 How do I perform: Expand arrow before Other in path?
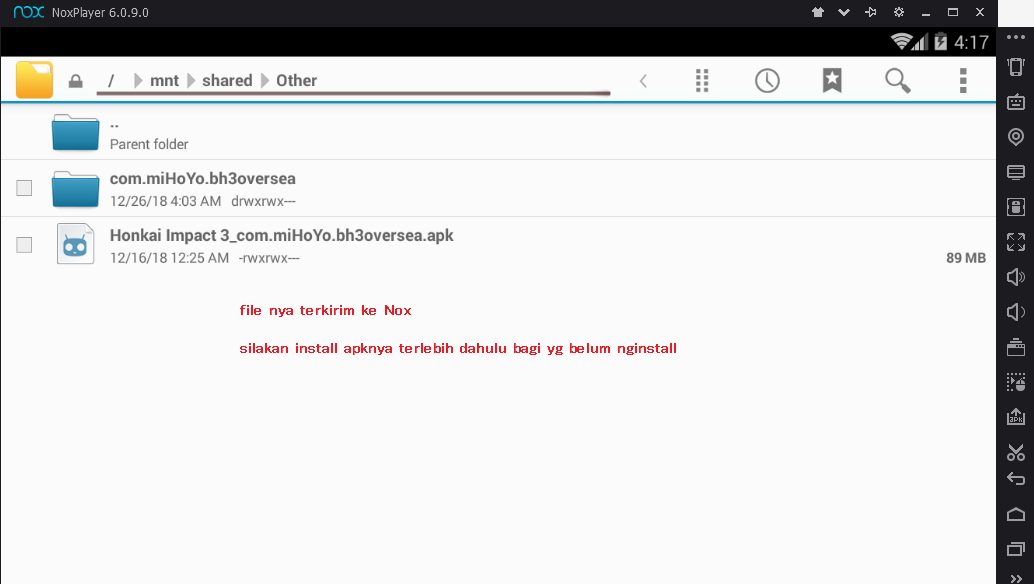point(264,80)
